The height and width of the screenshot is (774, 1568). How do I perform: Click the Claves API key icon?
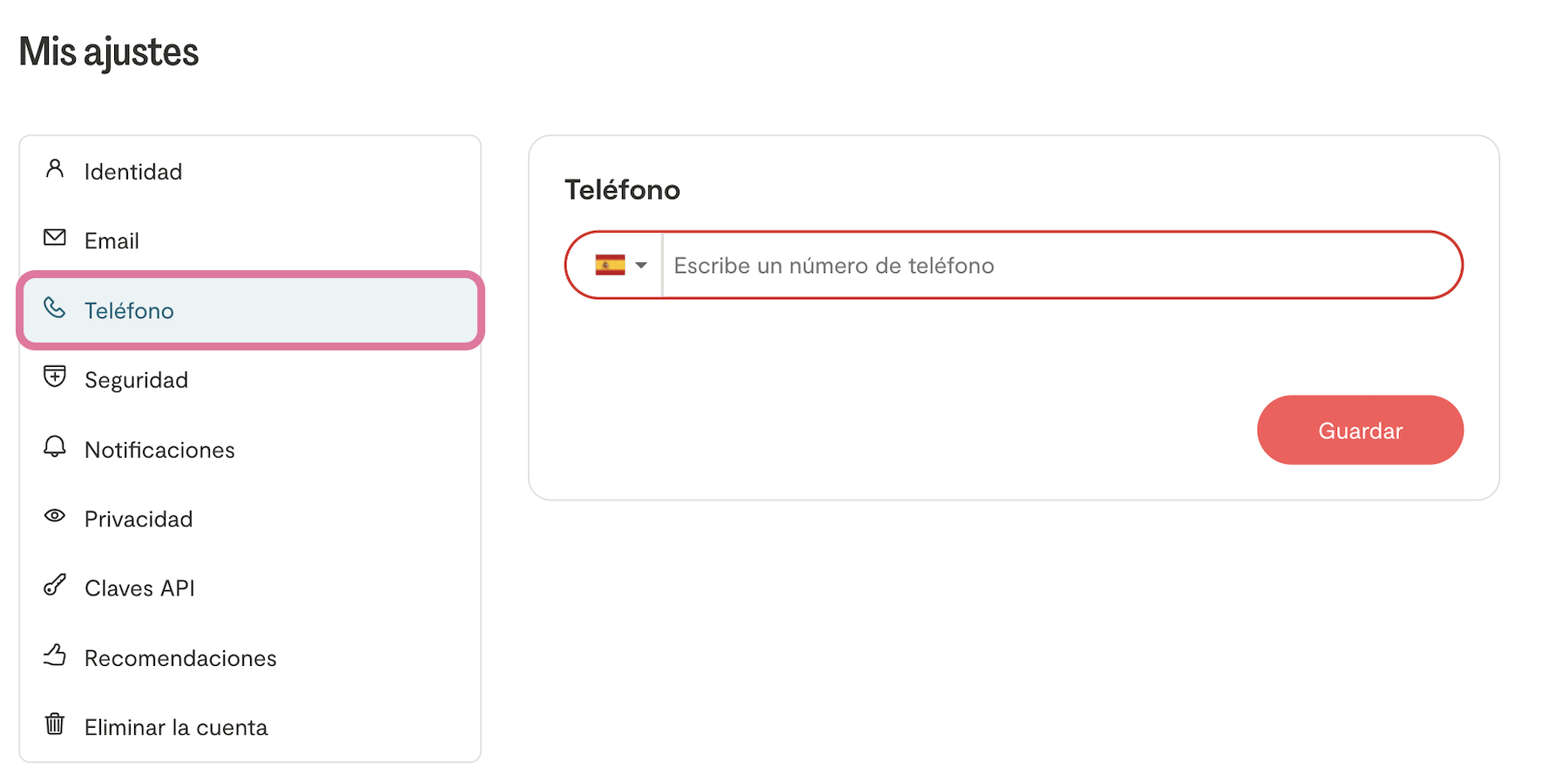(x=55, y=585)
